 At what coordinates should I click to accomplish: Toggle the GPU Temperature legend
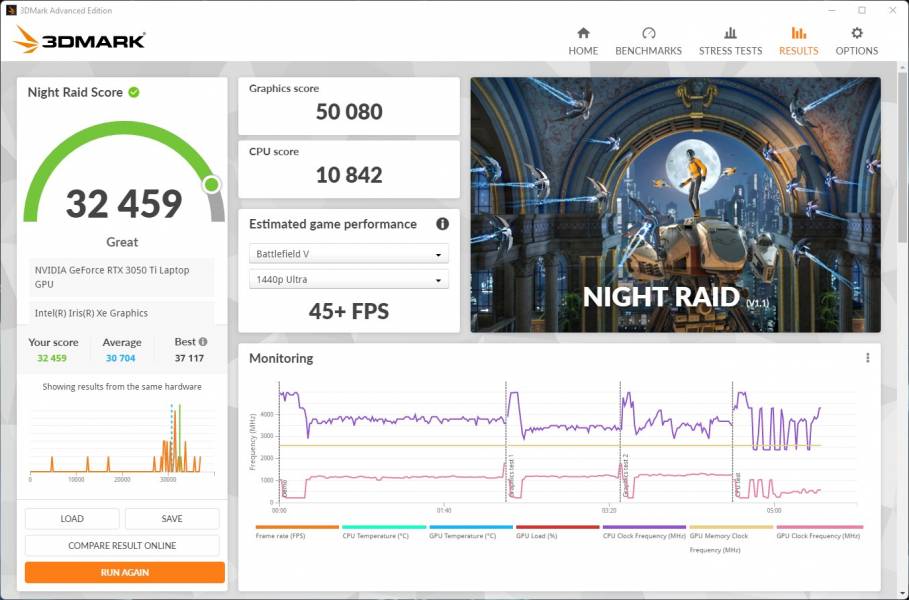point(471,532)
